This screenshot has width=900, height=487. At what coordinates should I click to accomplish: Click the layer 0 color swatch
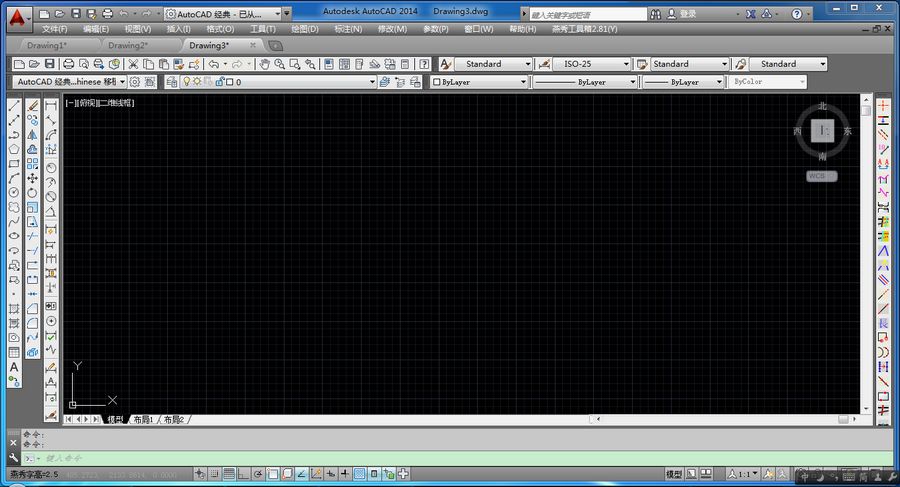230,82
